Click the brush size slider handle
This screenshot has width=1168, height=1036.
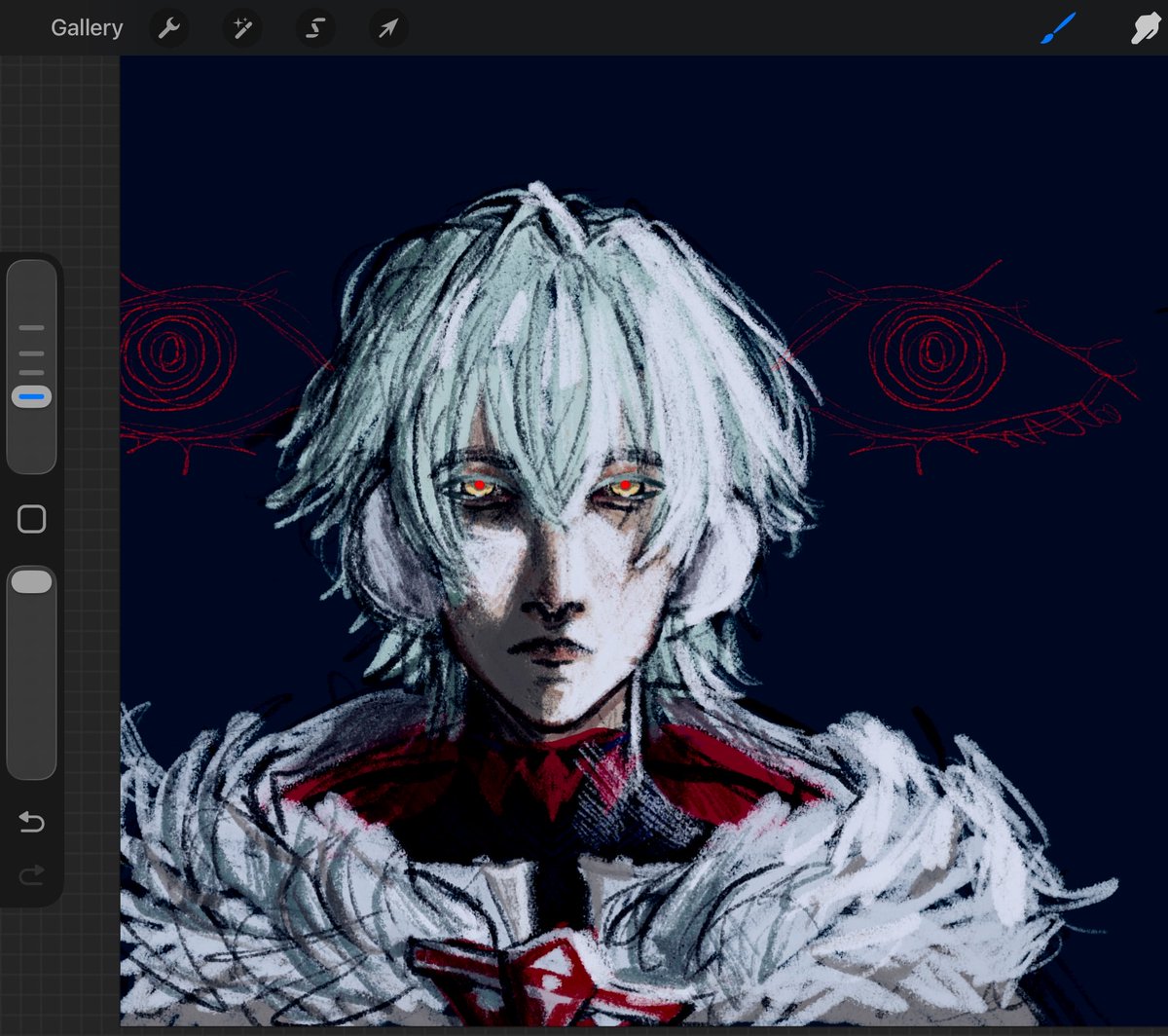32,397
